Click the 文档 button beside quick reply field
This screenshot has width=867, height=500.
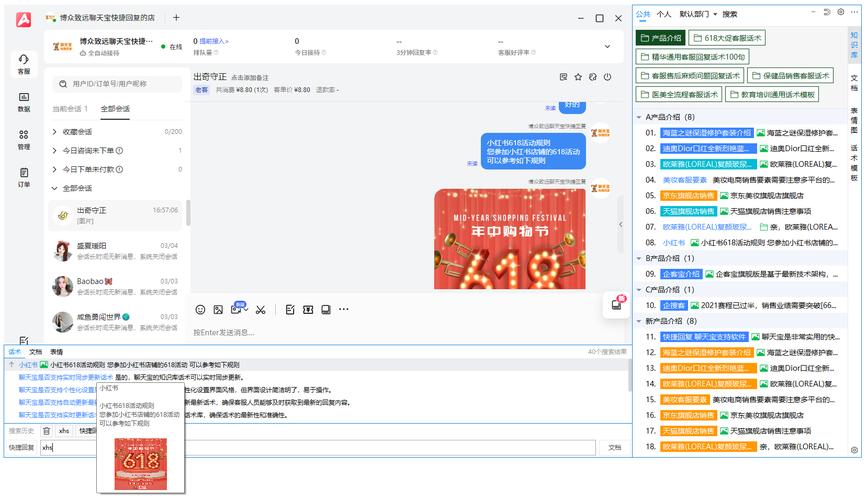(614, 447)
